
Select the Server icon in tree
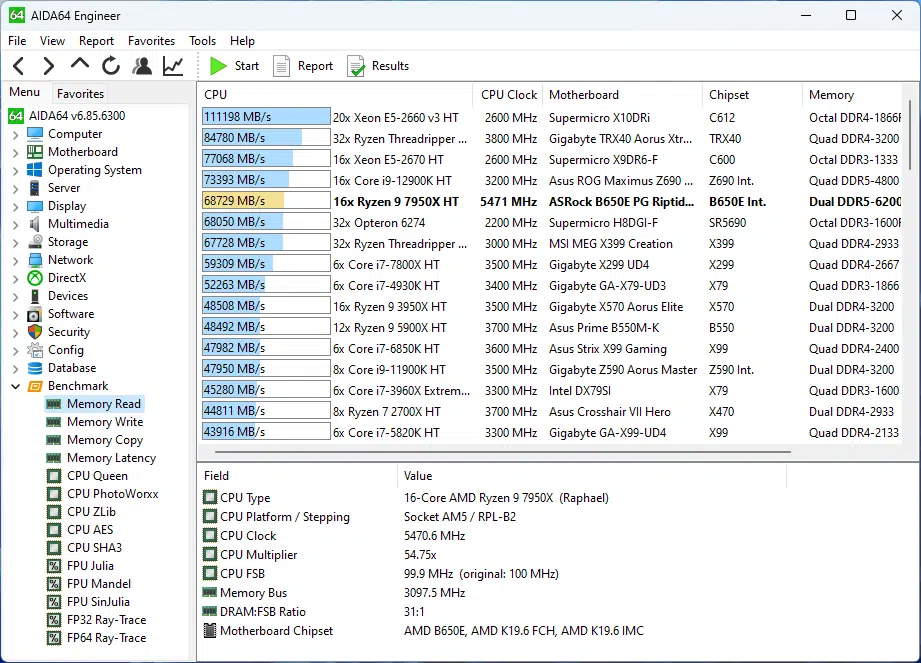pyautogui.click(x=35, y=188)
